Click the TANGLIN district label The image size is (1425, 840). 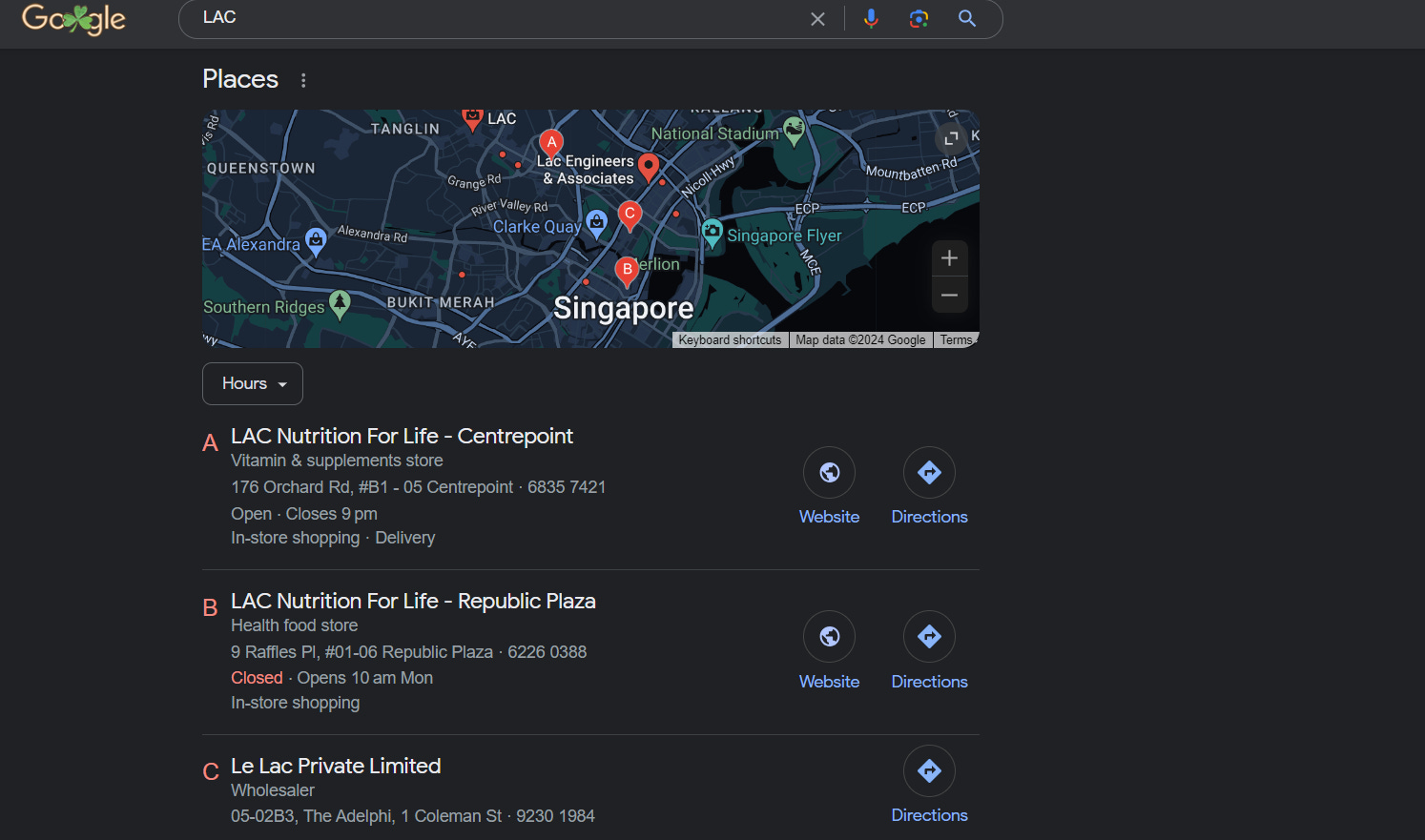point(405,129)
